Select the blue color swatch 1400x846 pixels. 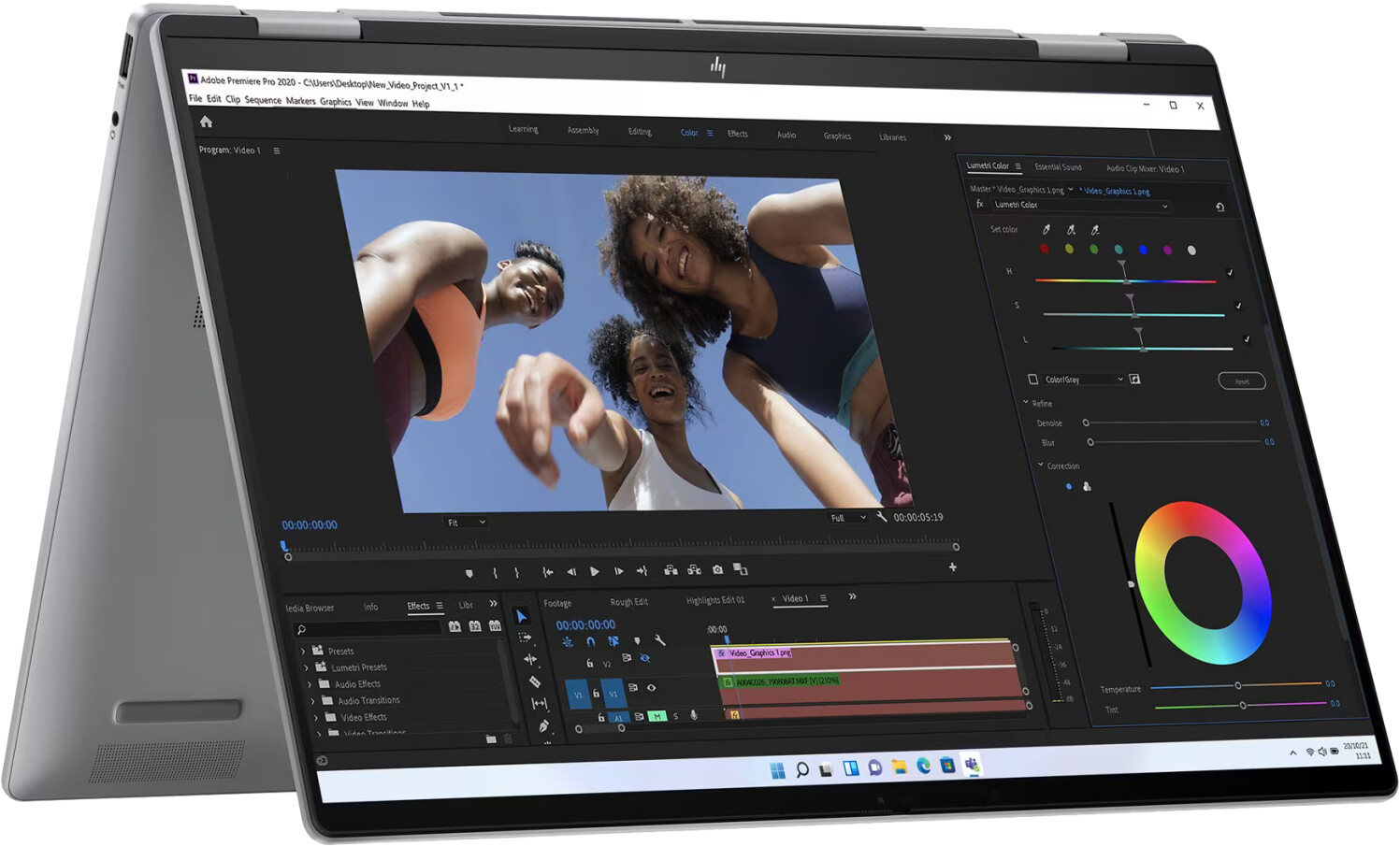(1143, 250)
